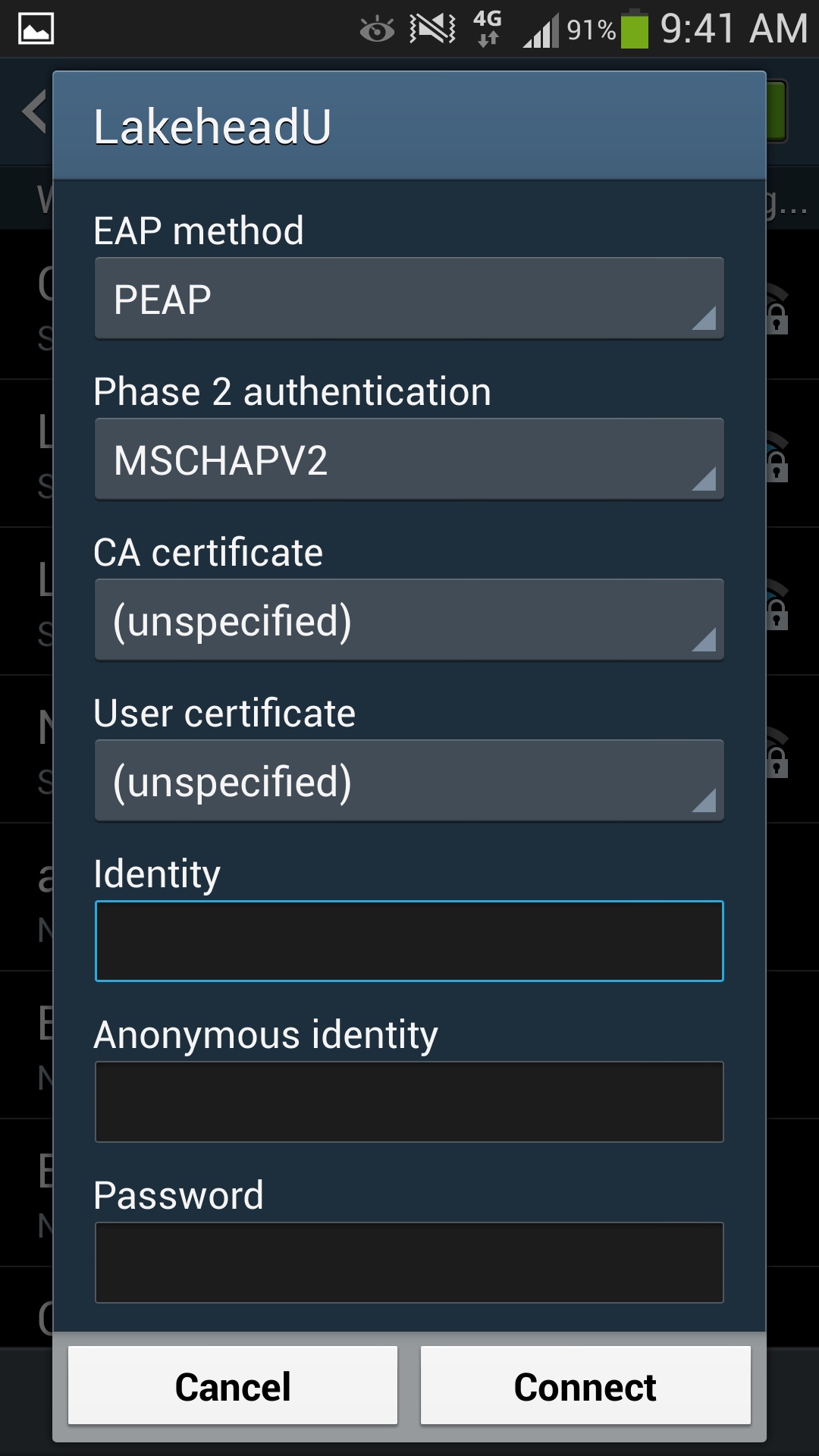Tap the 4G data indicator icon

[x=488, y=29]
